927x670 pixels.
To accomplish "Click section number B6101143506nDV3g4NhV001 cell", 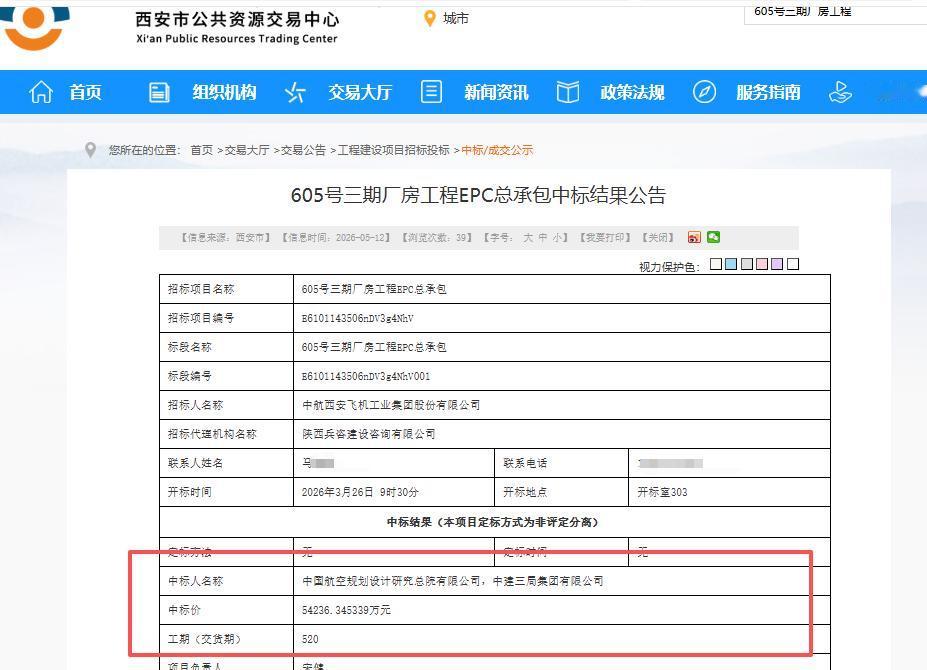I will click(562, 376).
